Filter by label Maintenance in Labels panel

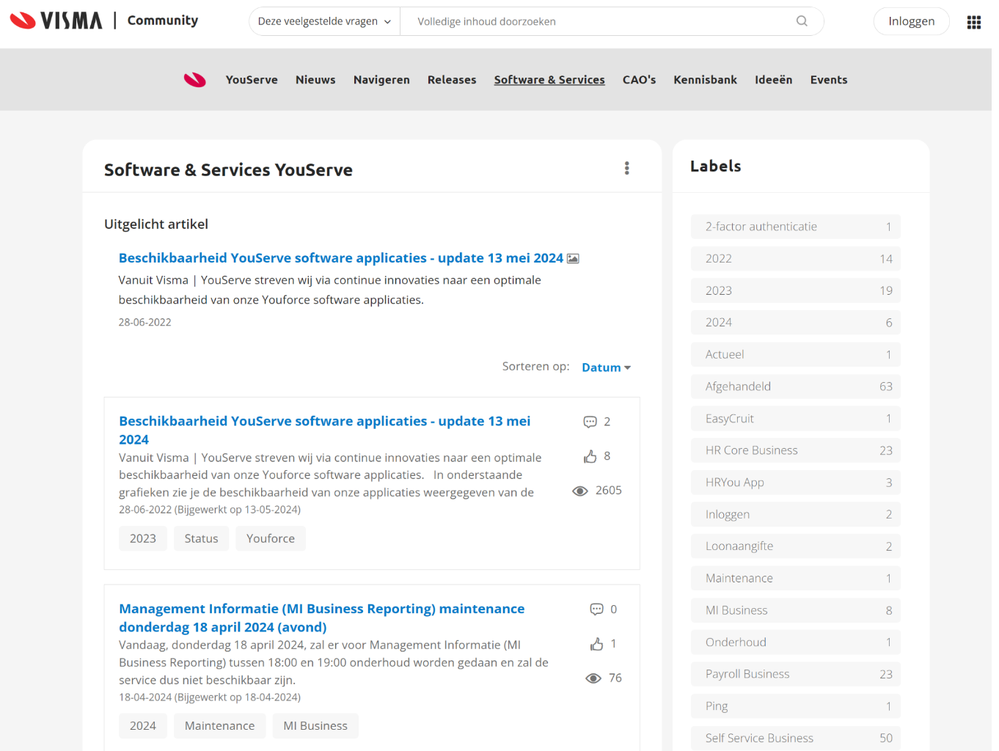click(x=796, y=578)
